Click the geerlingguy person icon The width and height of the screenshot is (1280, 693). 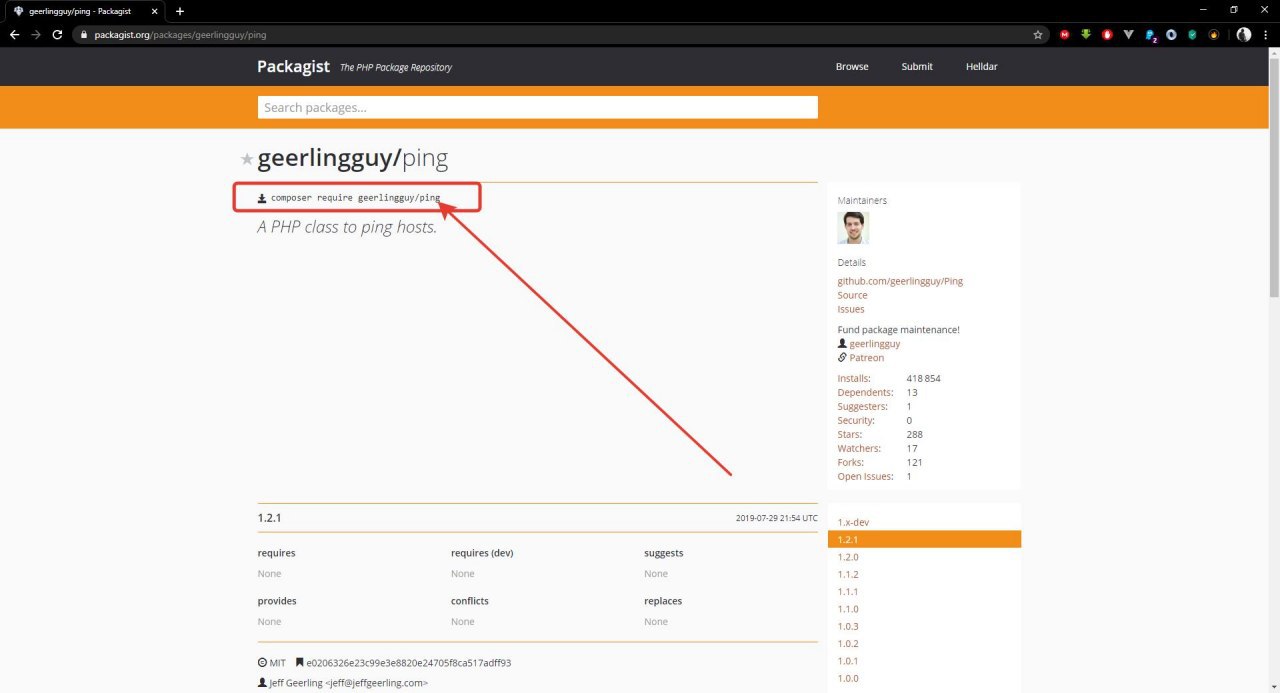pos(842,344)
